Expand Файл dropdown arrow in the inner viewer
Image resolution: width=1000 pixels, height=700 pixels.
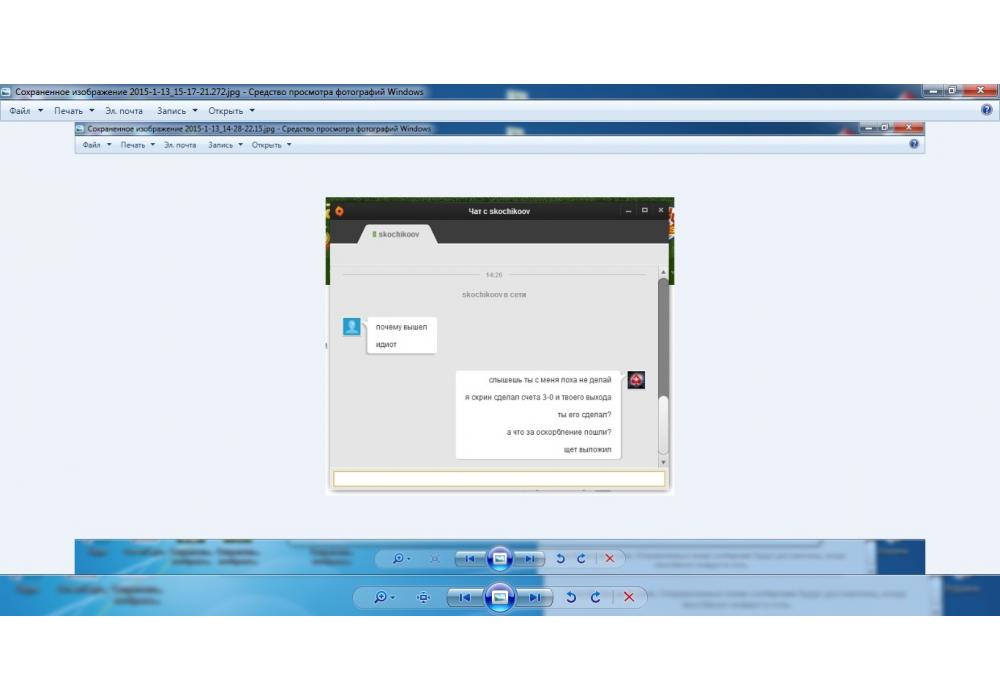[x=109, y=145]
